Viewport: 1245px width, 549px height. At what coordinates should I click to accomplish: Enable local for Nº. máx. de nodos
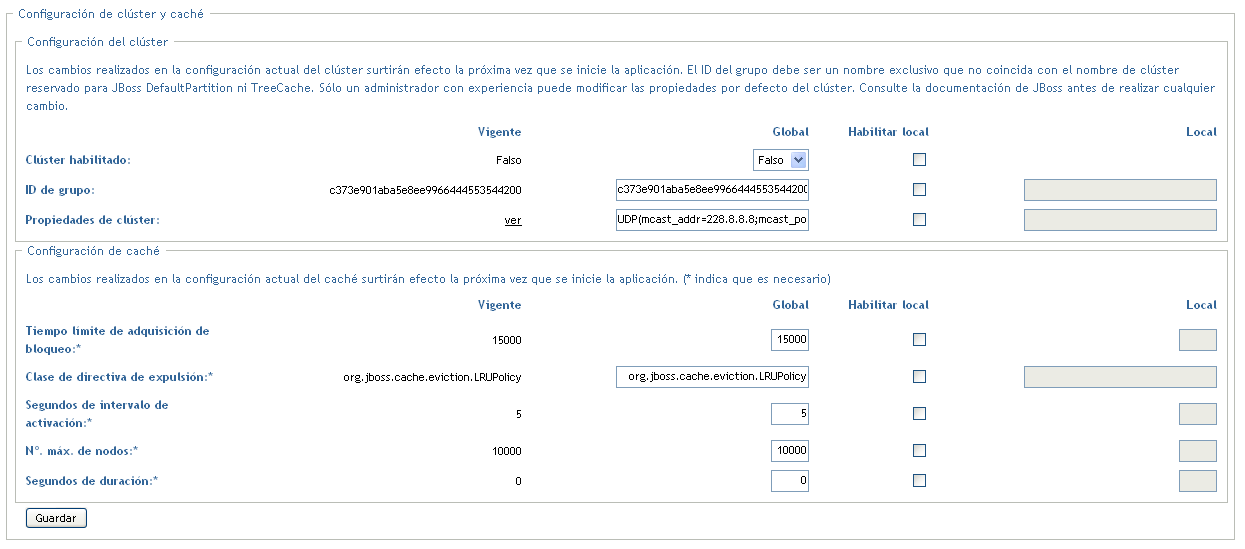tap(920, 450)
